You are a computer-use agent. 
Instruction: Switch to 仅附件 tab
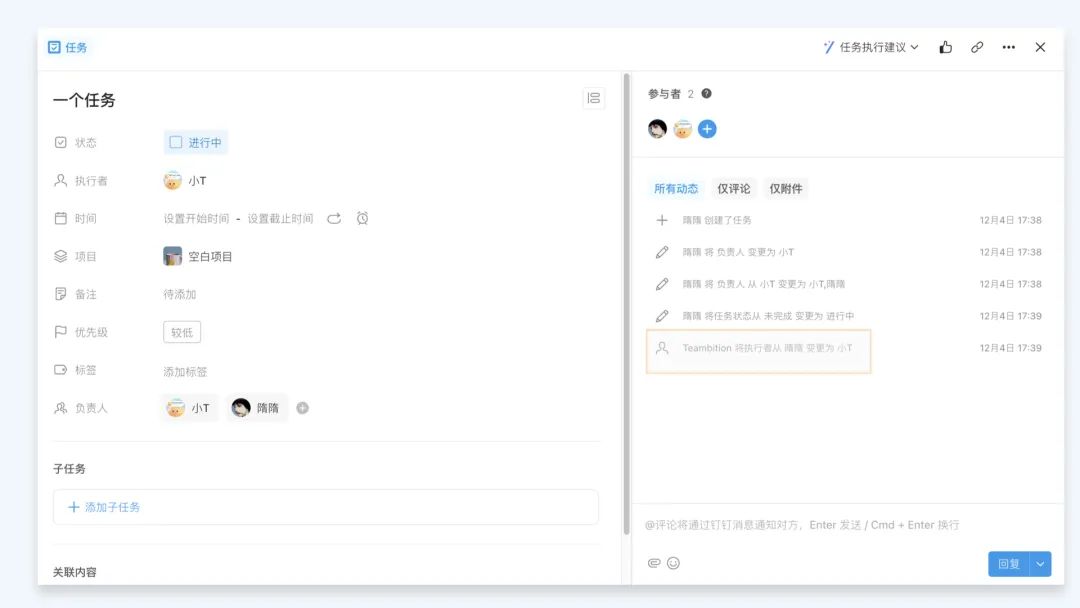(x=786, y=188)
